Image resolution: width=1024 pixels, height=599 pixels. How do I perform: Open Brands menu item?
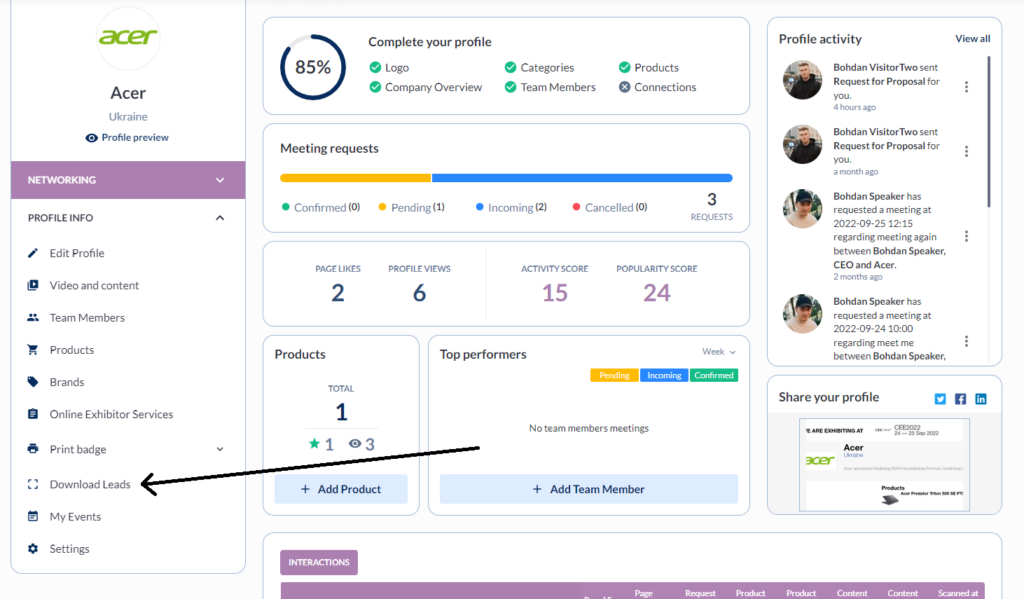tap(67, 382)
